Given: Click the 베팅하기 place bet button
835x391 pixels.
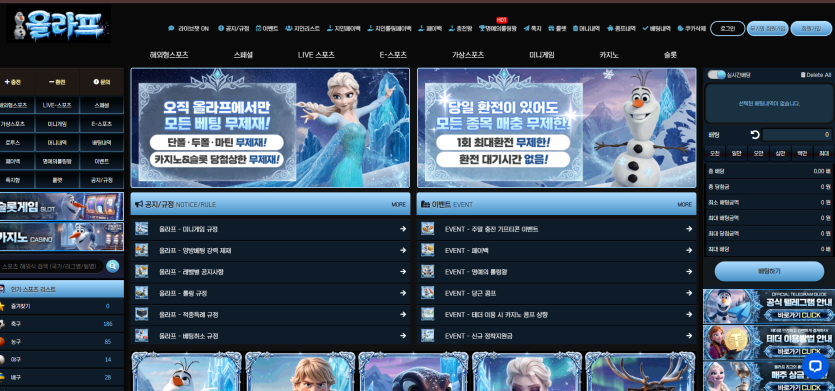Looking at the screenshot, I should pyautogui.click(x=769, y=271).
